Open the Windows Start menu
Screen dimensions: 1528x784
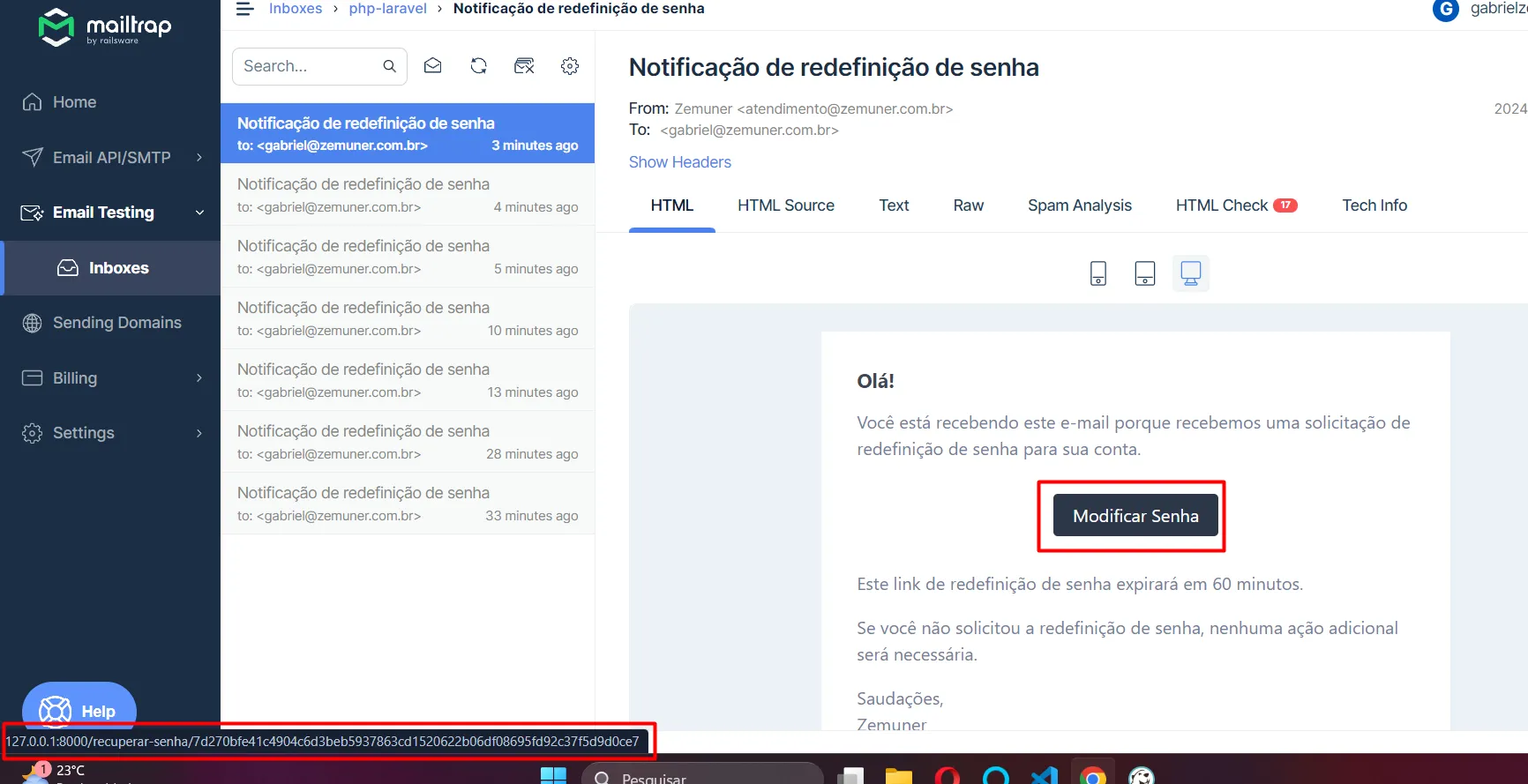point(553,776)
